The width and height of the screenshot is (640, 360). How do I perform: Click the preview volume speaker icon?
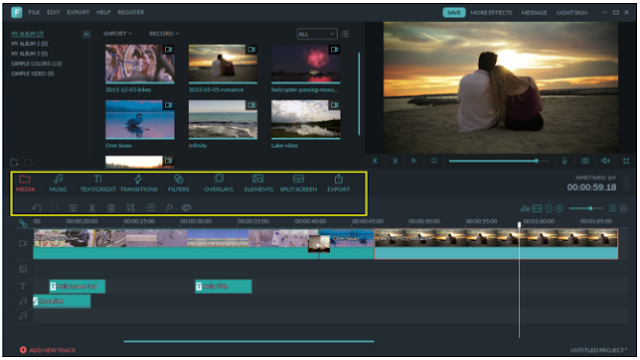point(606,161)
